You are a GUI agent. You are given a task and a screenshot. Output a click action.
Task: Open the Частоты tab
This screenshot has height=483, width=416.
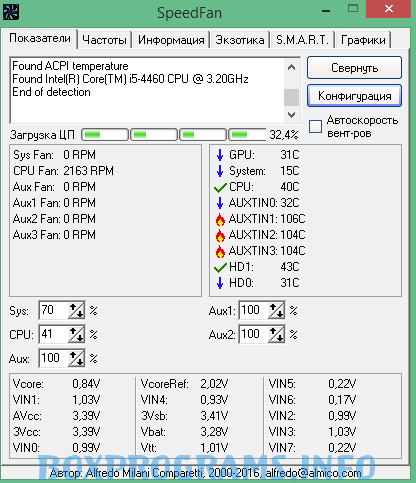point(104,40)
